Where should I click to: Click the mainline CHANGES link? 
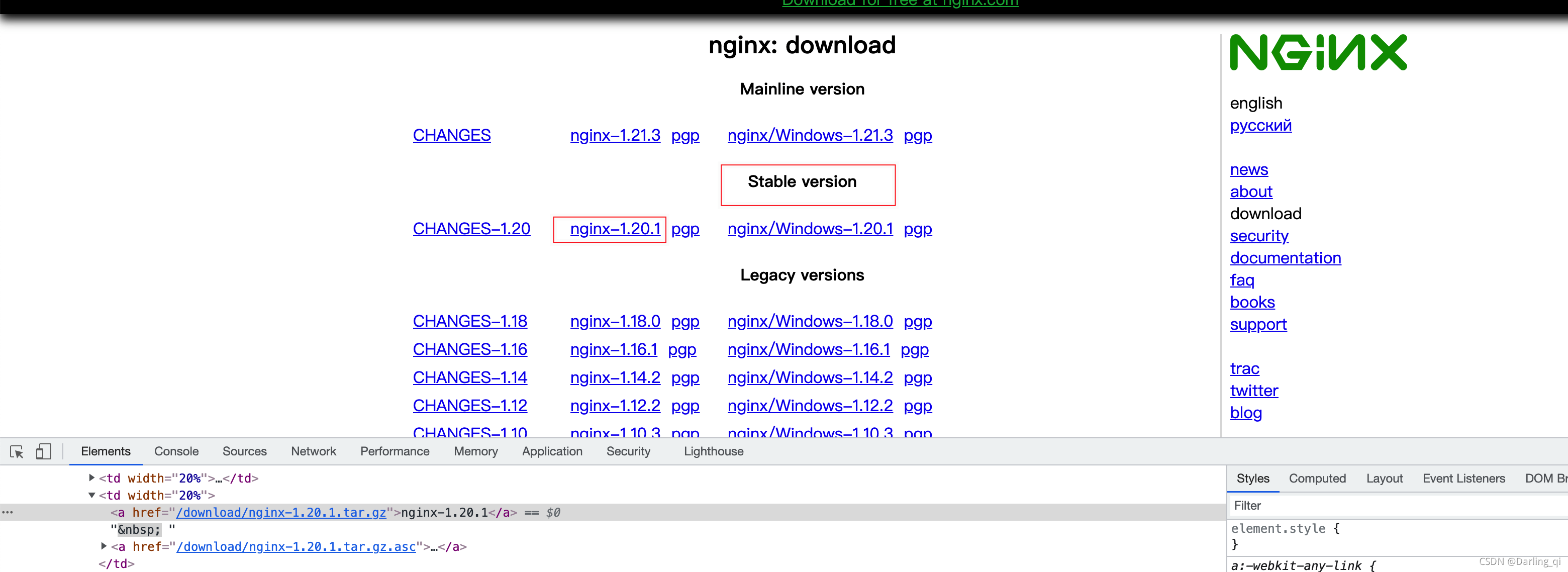[452, 135]
